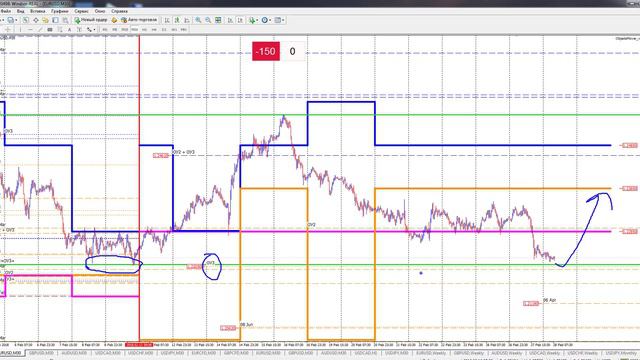Image resolution: width=640 pixels, height=360 pixels.
Task: Select the Text Label tool
Action: point(79,29)
